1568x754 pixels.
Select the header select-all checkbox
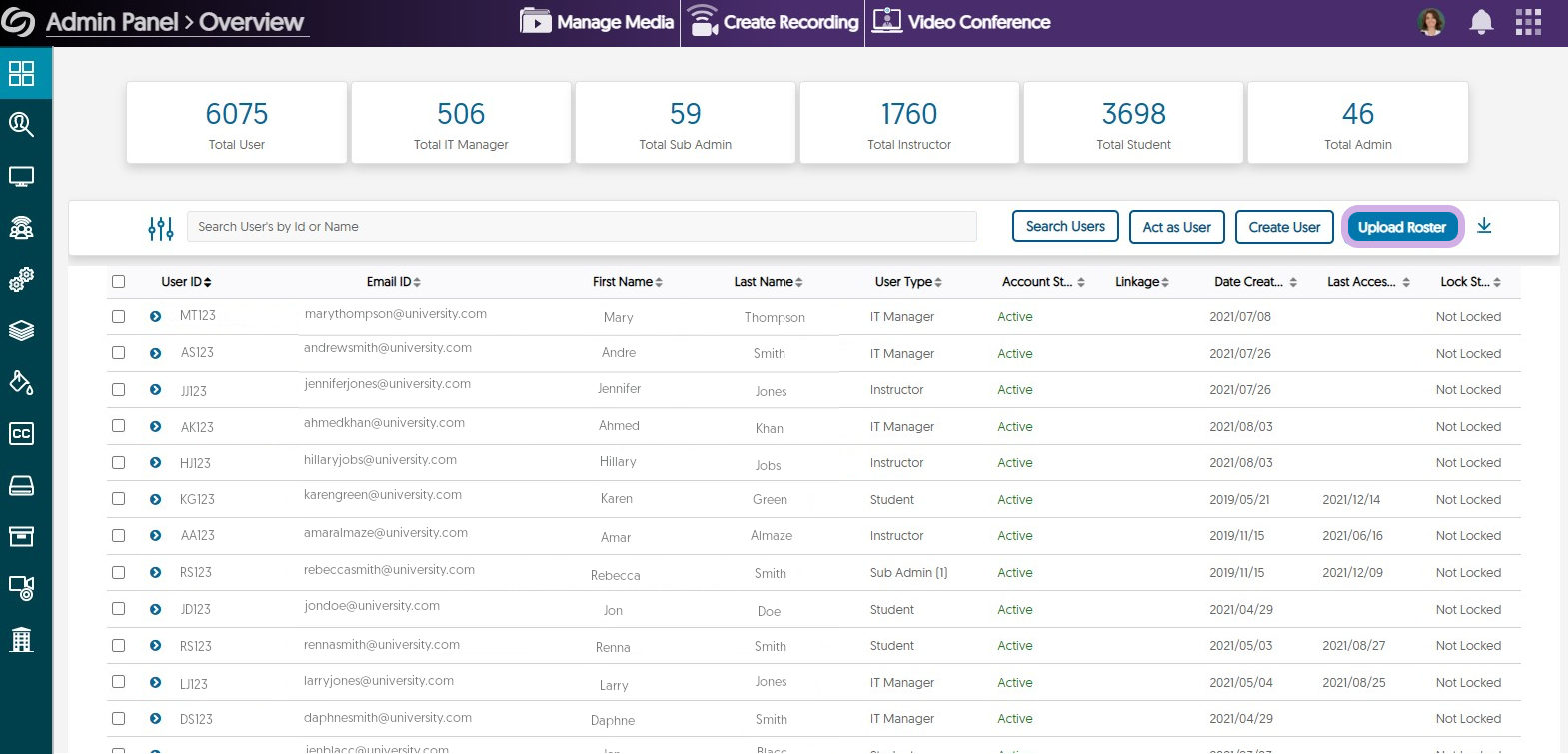pyautogui.click(x=119, y=282)
